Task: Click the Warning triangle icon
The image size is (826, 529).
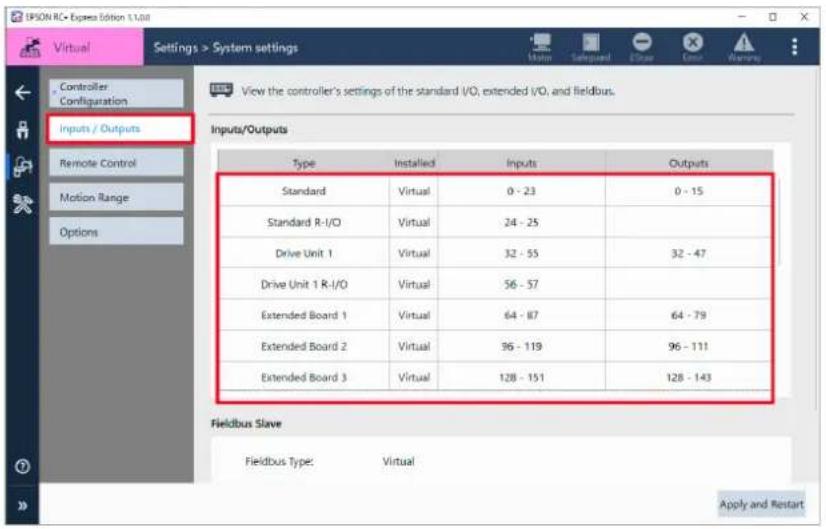Action: (x=744, y=47)
